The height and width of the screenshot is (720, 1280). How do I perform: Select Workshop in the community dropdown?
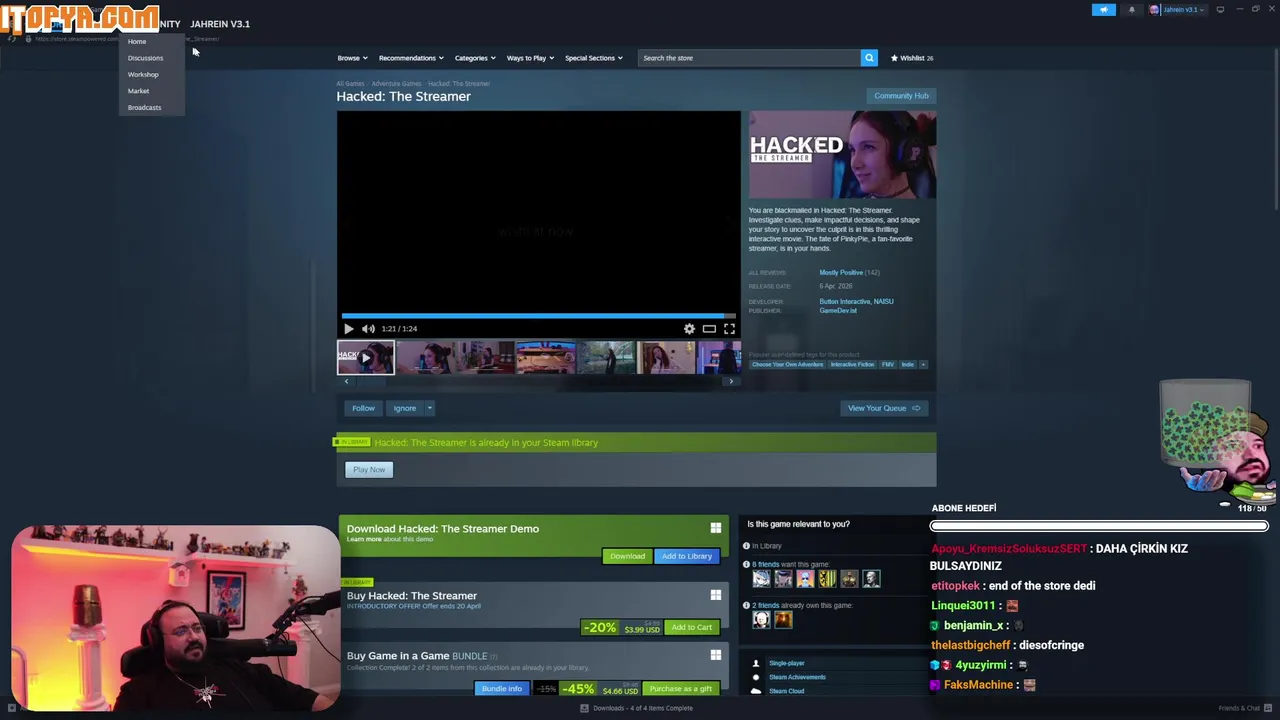[143, 74]
